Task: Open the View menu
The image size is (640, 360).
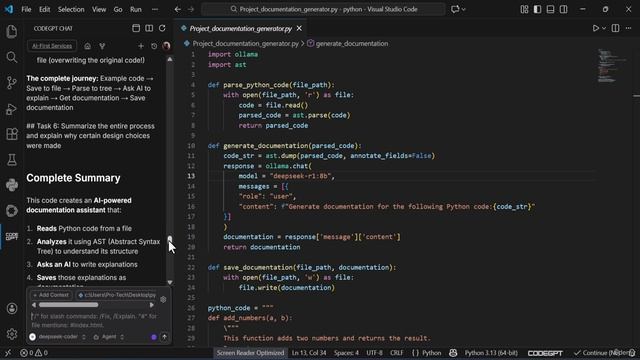Action: (x=99, y=9)
